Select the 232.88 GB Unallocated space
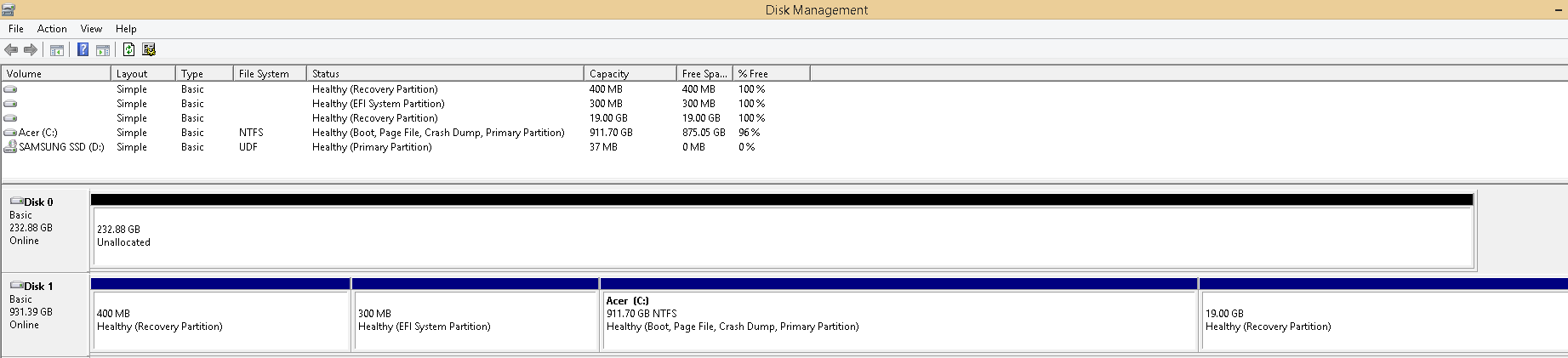This screenshot has width=1568, height=358. [783, 236]
